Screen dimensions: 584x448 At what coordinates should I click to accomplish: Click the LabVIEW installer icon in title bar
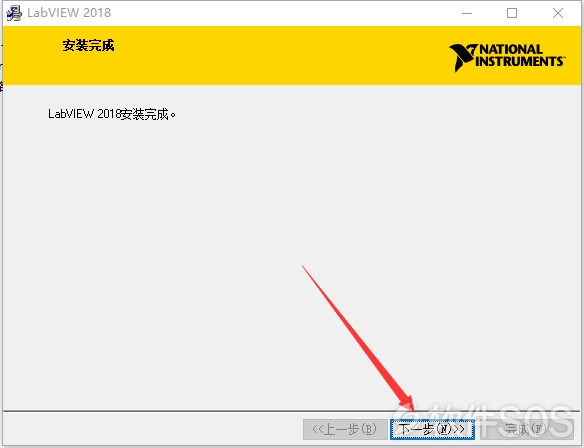(14, 13)
